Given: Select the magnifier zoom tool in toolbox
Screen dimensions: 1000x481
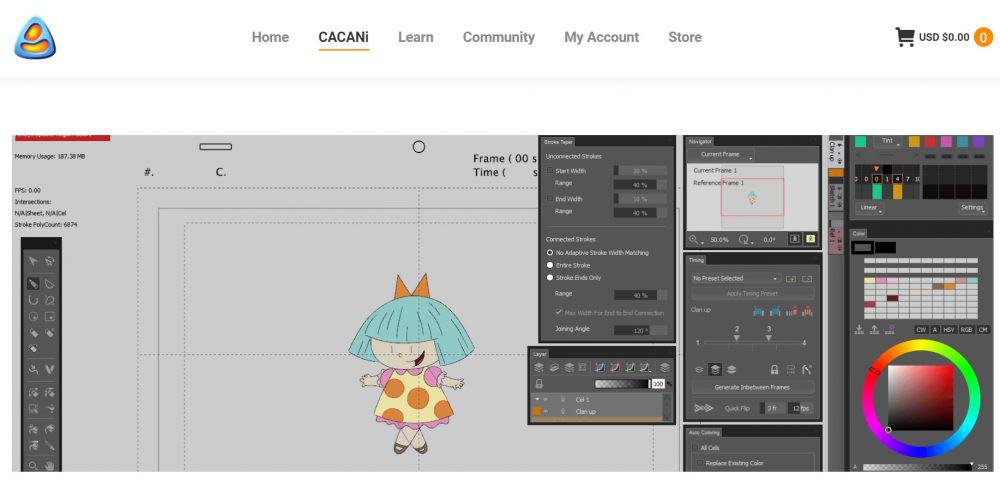Looking at the screenshot, I should pos(33,466).
